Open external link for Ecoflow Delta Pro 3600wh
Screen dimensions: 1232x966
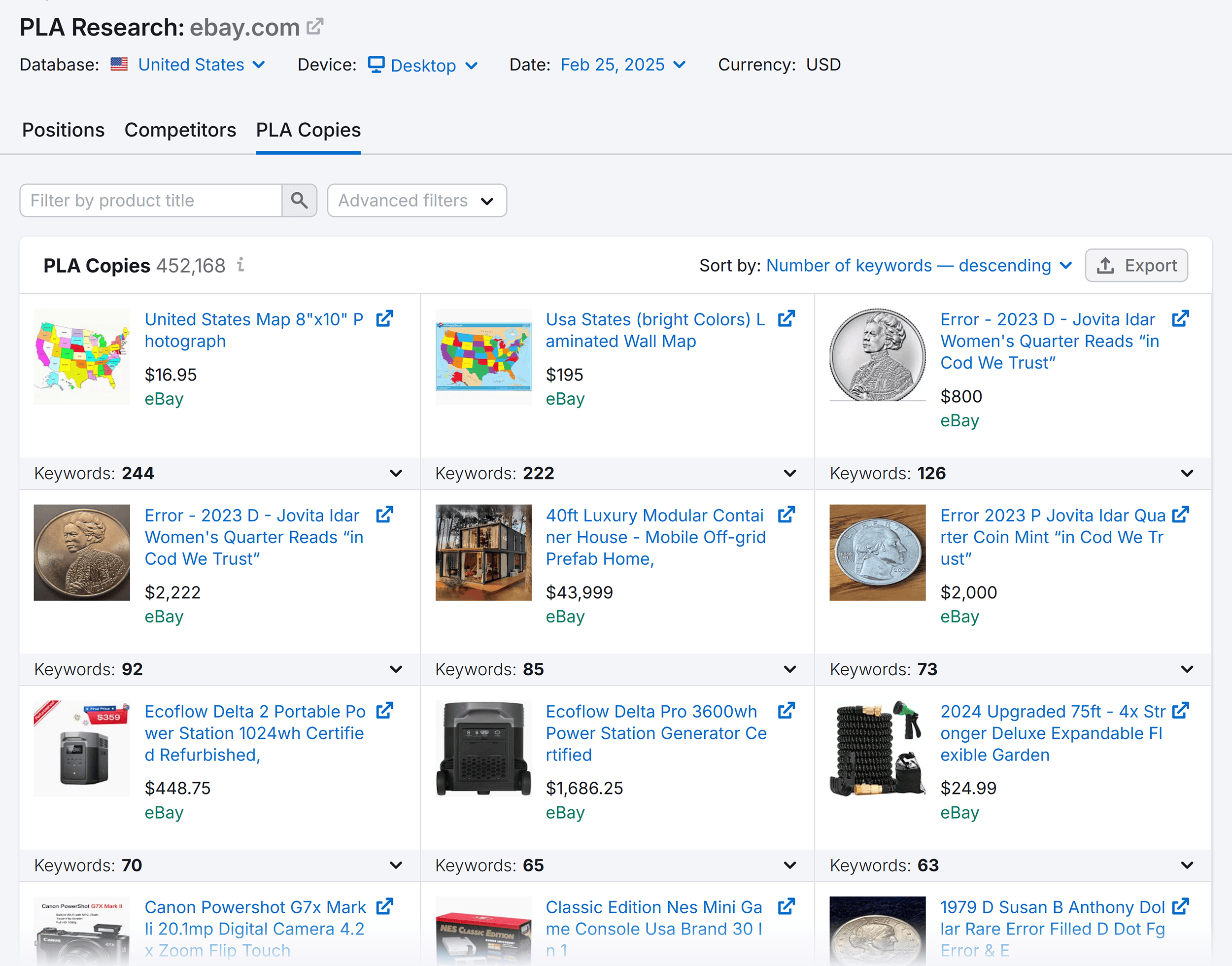tap(786, 711)
